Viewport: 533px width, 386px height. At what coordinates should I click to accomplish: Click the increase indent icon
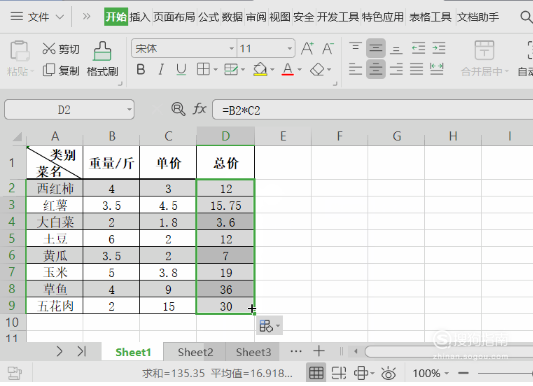(x=439, y=48)
